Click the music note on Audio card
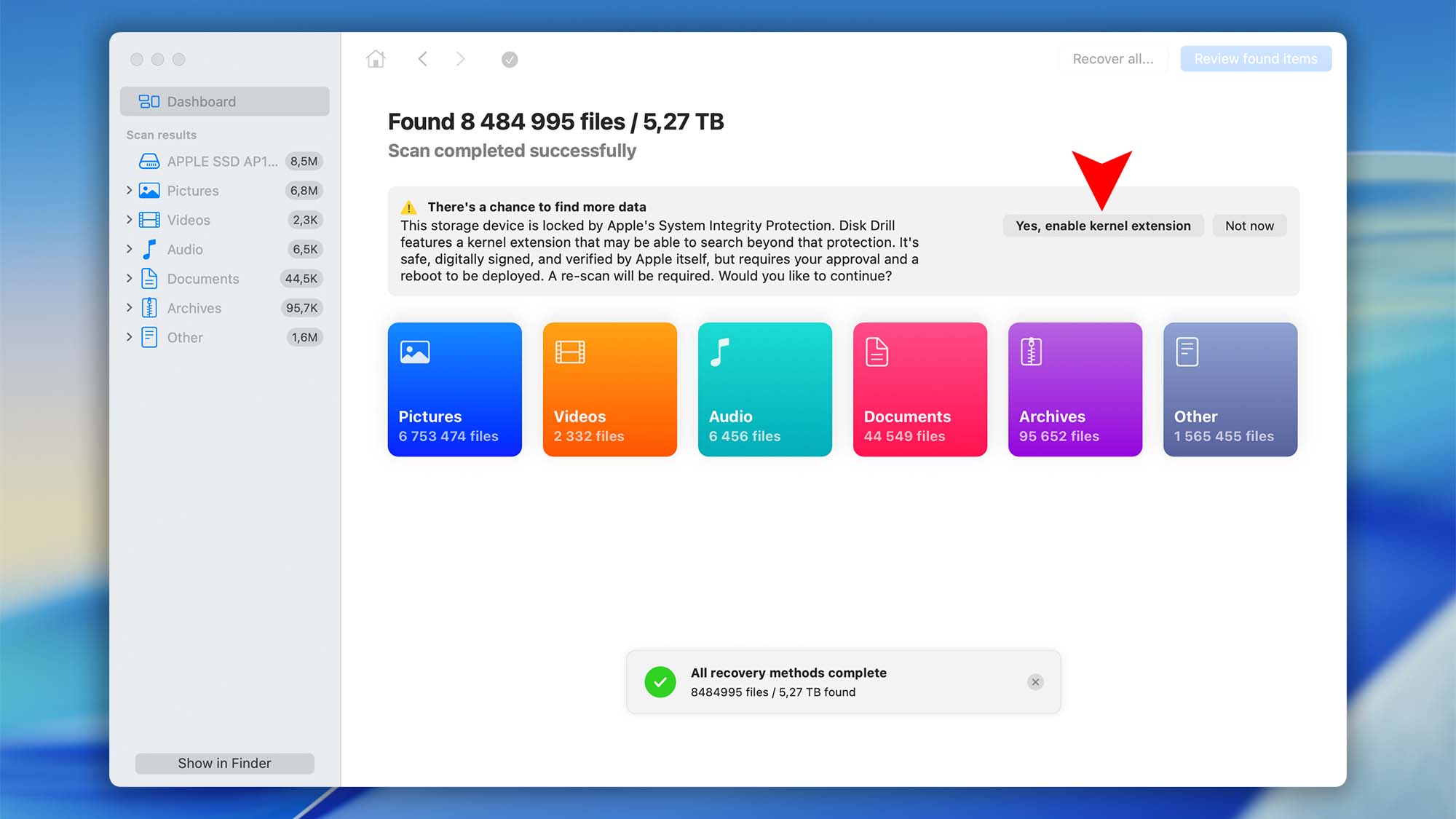This screenshot has height=819, width=1456. click(x=720, y=352)
